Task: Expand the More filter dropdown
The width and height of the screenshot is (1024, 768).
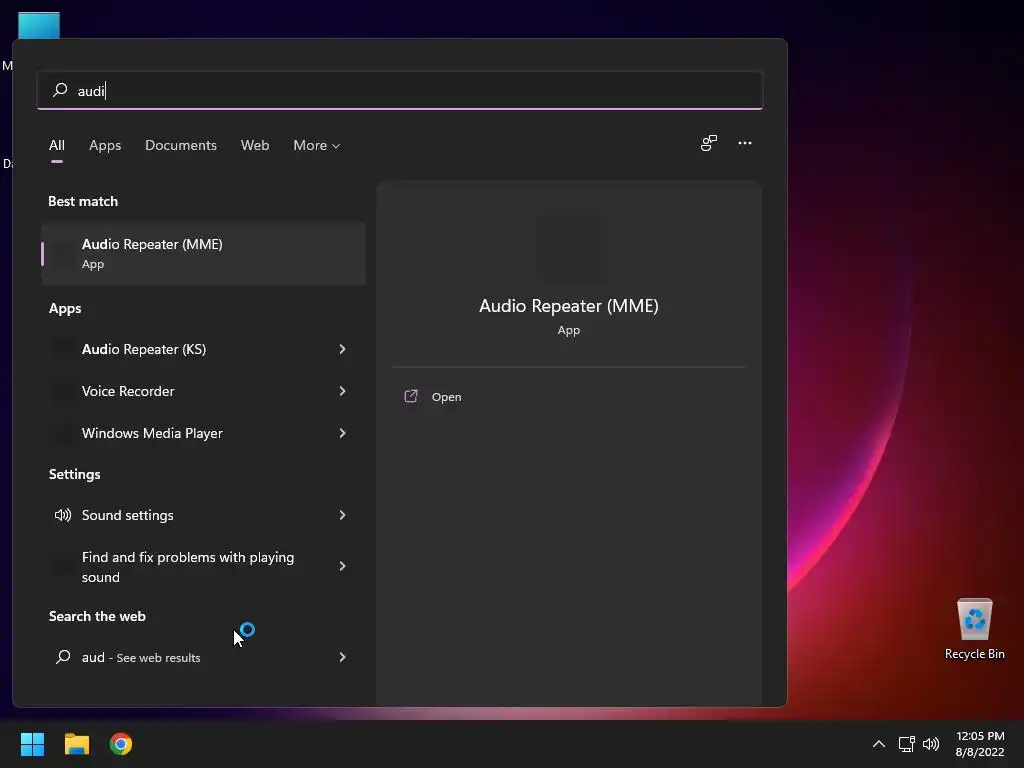Action: coord(317,145)
